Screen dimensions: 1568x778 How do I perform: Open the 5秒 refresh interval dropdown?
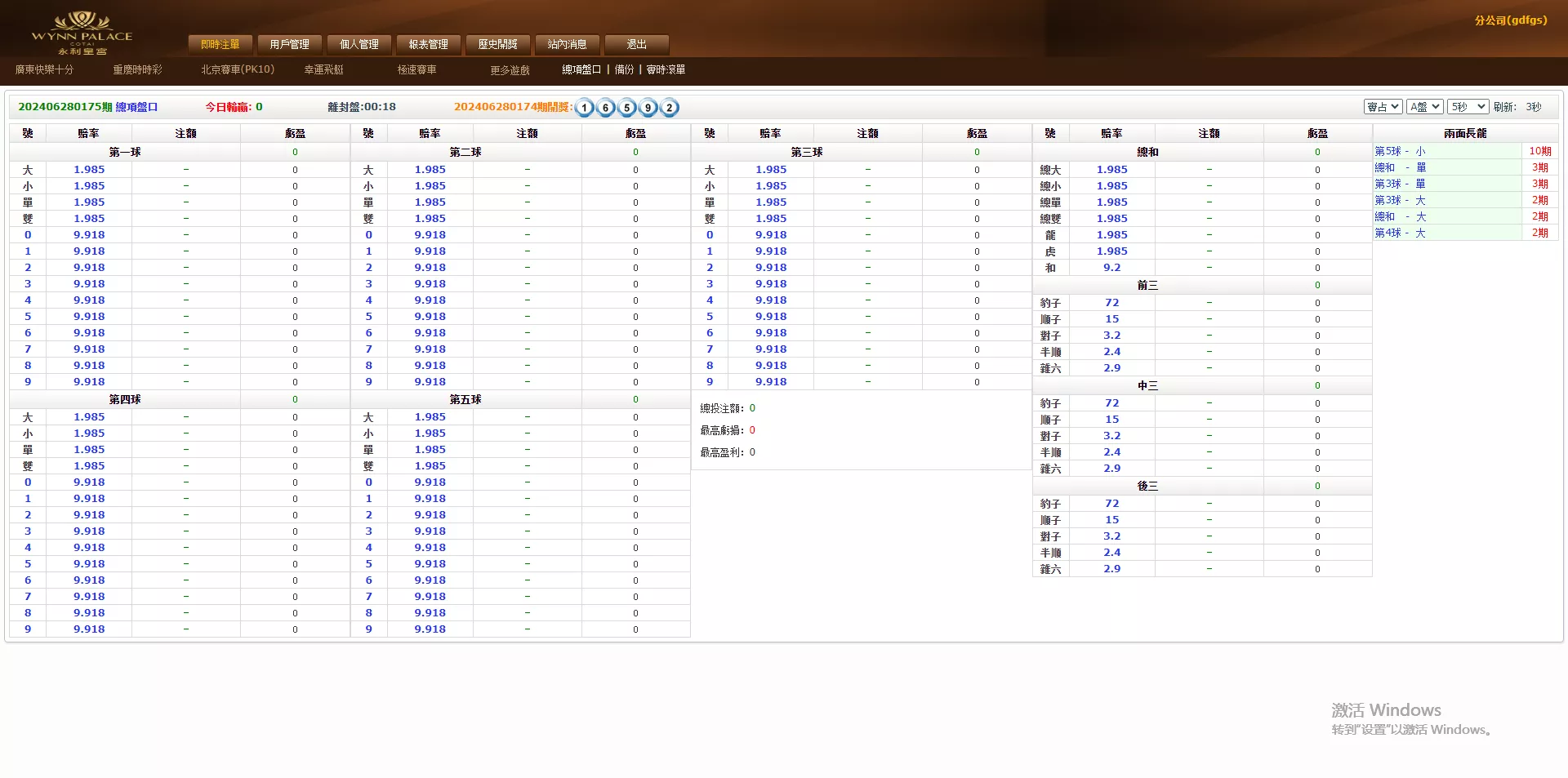tap(1468, 106)
